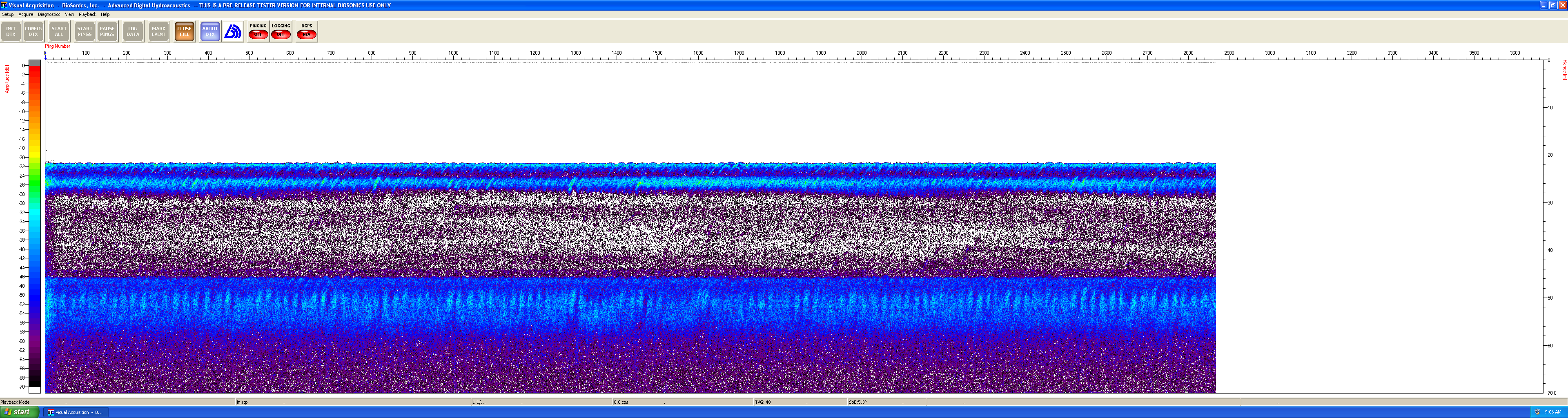1568x418 pixels.
Task: Click PAUSE PINGS in the toolbar
Action: pos(107,32)
